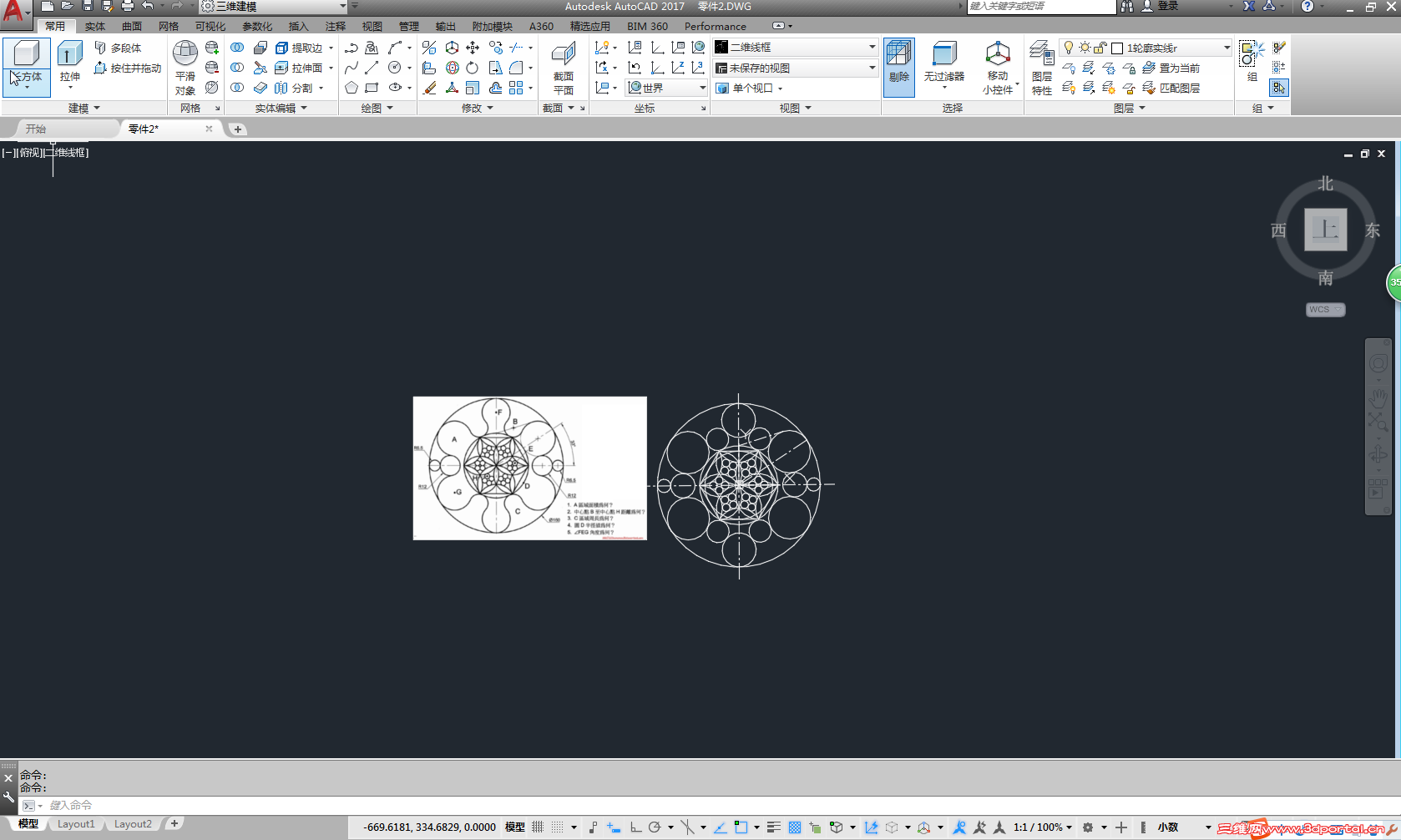Screen dimensions: 1401x840
Task: Click Extract Edges (提取边) icon
Action: click(282, 48)
